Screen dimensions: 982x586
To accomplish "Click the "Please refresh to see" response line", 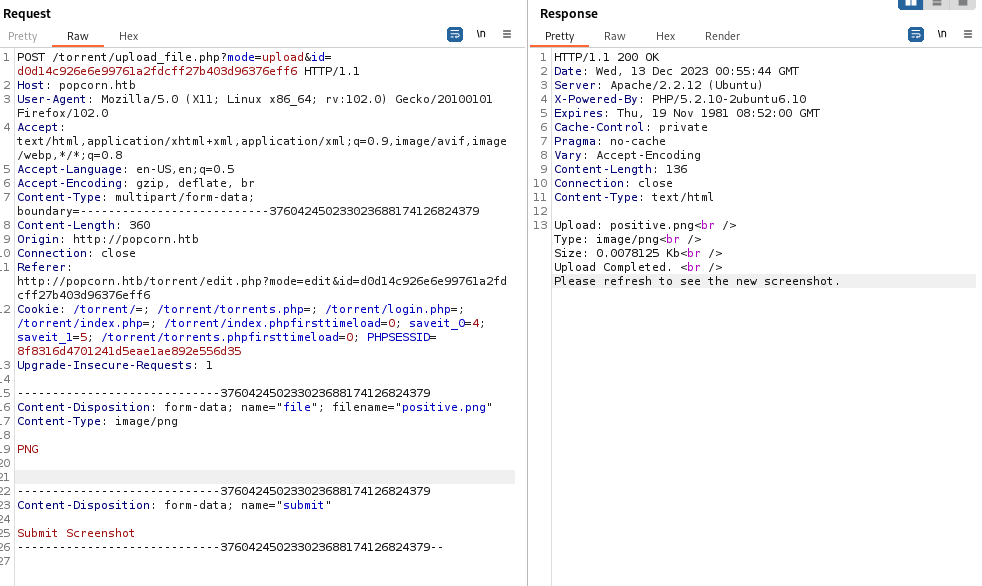I will click(x=697, y=281).
